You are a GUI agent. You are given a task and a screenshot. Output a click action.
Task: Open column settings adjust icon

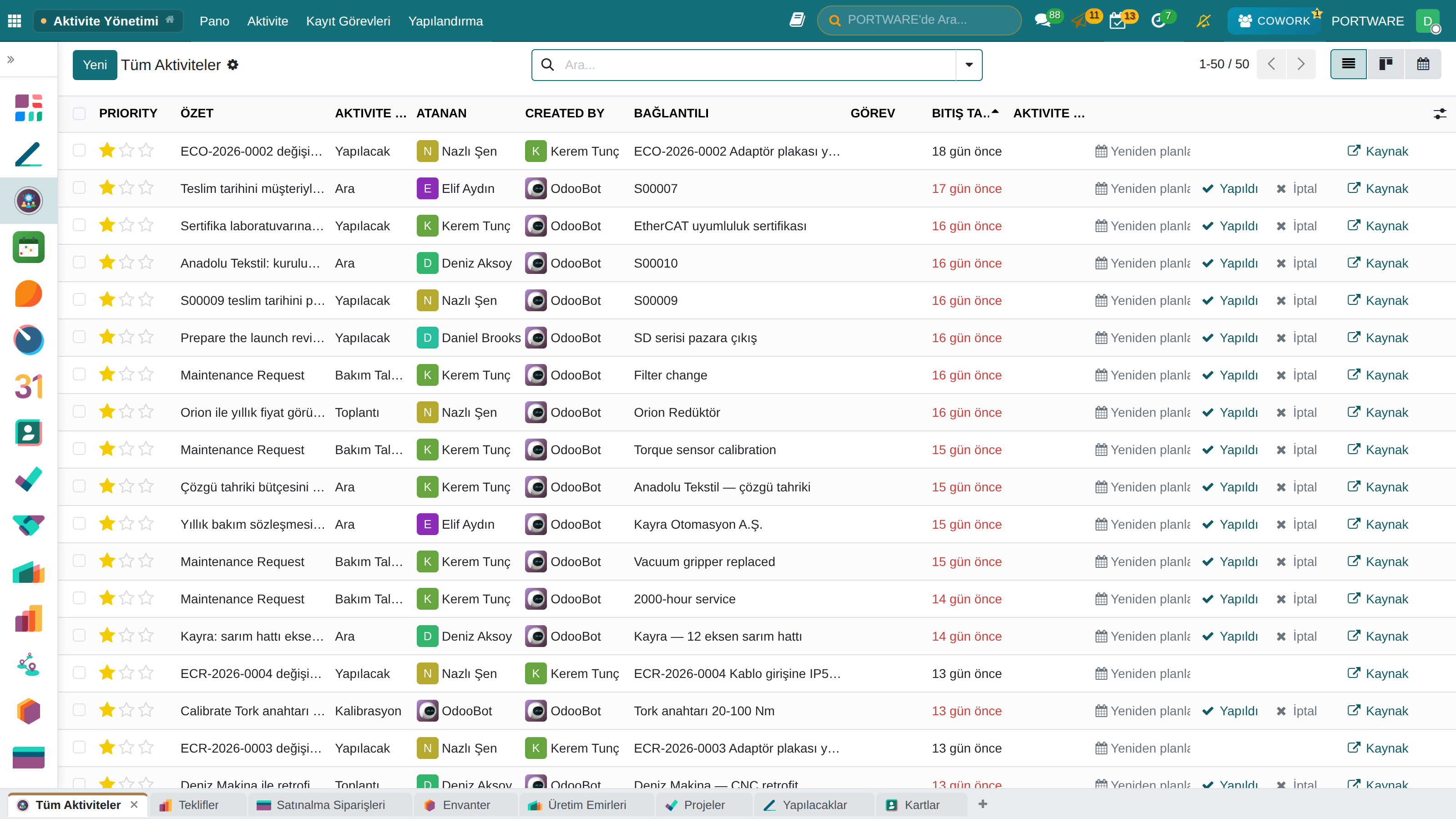[x=1440, y=114]
